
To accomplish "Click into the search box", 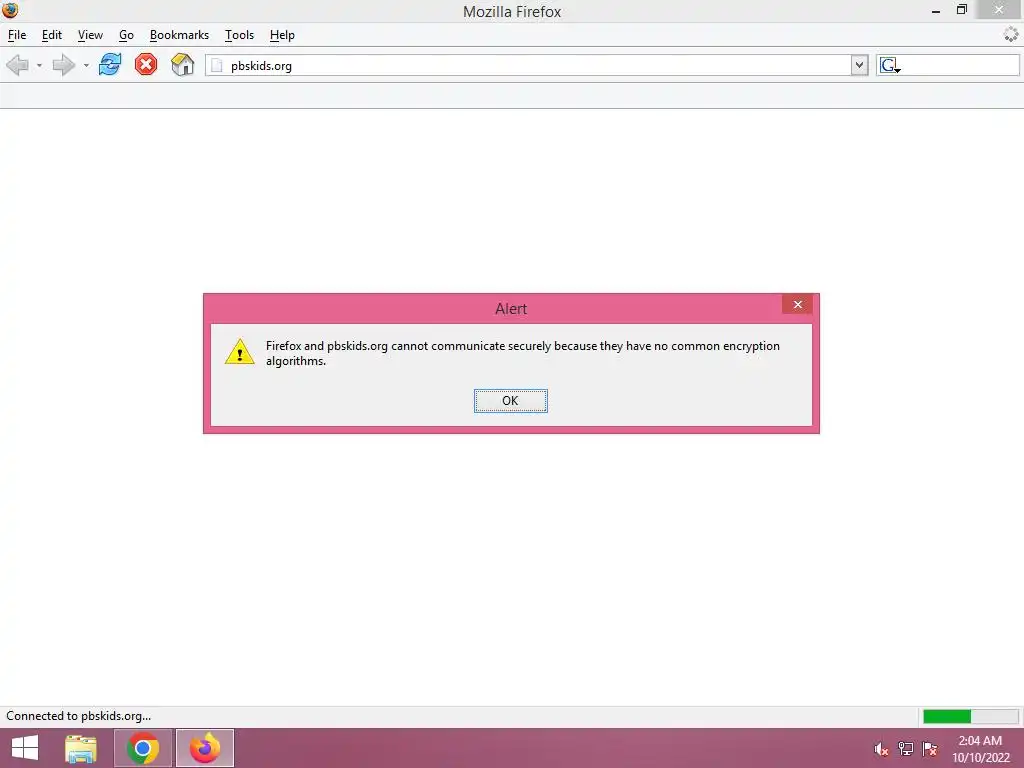I will tap(959, 65).
